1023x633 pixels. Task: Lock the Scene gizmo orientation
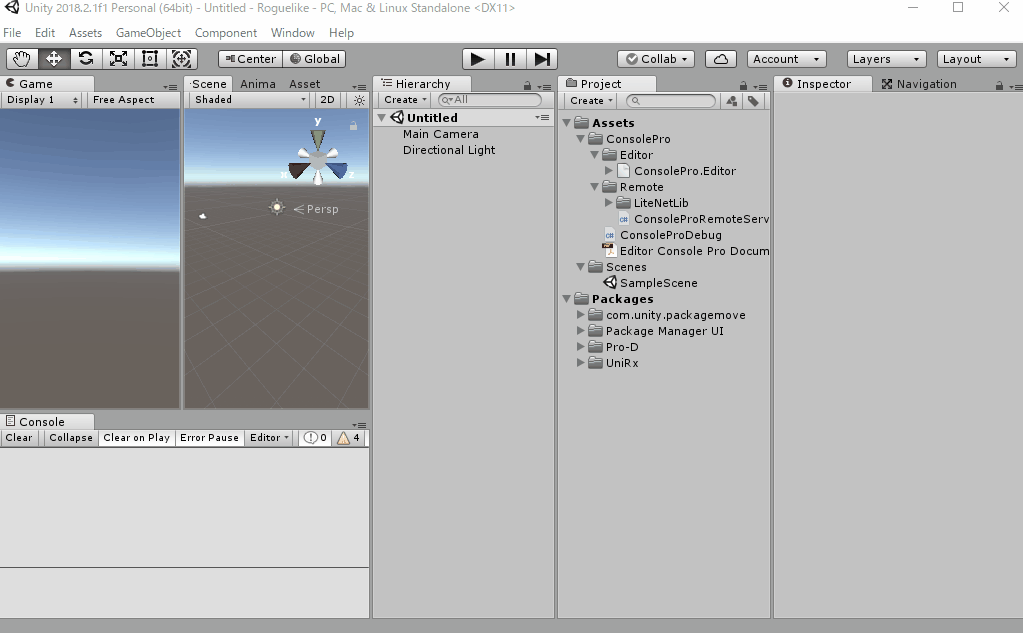(x=353, y=126)
